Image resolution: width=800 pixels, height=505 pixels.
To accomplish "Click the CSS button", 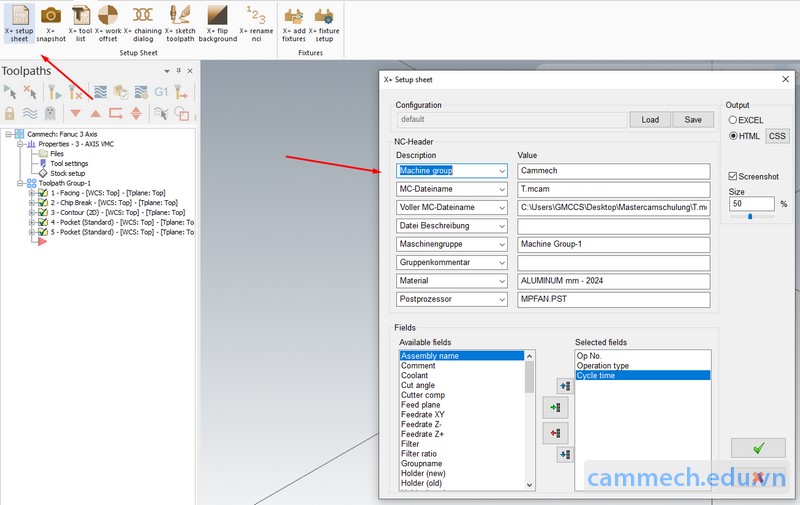I will (x=777, y=136).
